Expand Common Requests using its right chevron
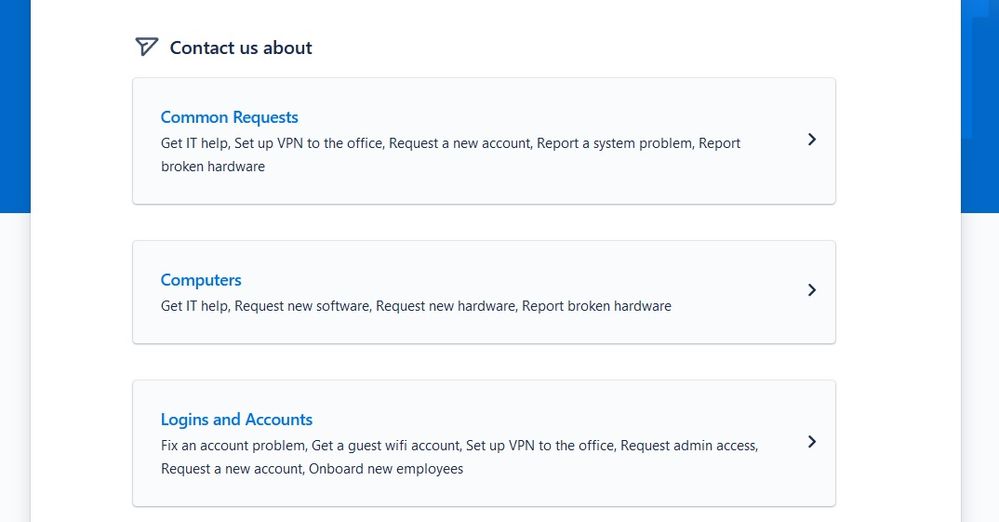The image size is (999, 522). point(812,140)
